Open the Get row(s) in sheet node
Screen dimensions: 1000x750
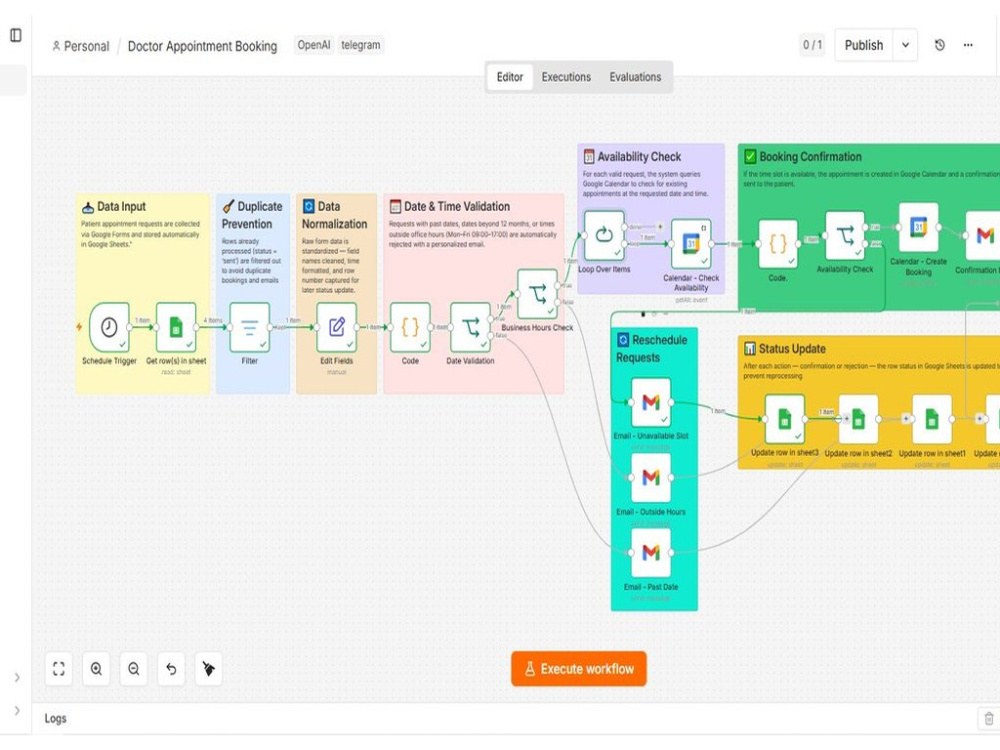[x=176, y=327]
